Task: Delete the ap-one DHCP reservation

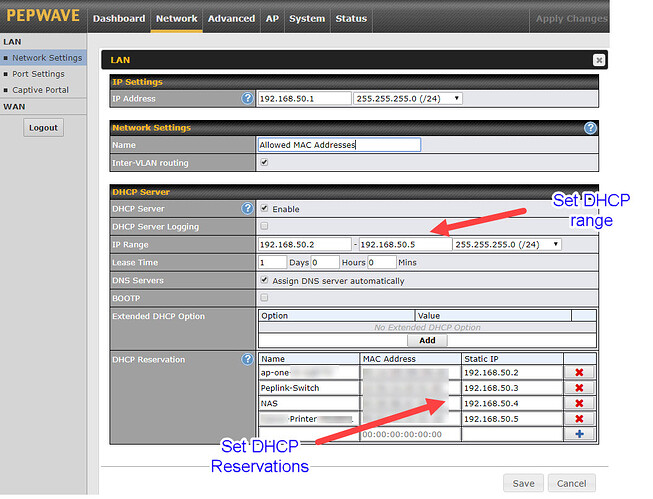Action: tap(579, 372)
